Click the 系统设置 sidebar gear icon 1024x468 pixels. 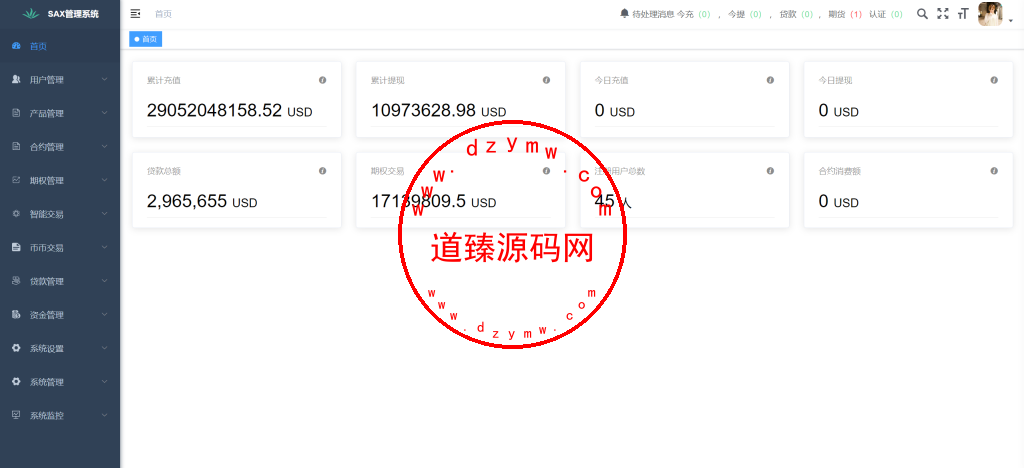[x=16, y=348]
